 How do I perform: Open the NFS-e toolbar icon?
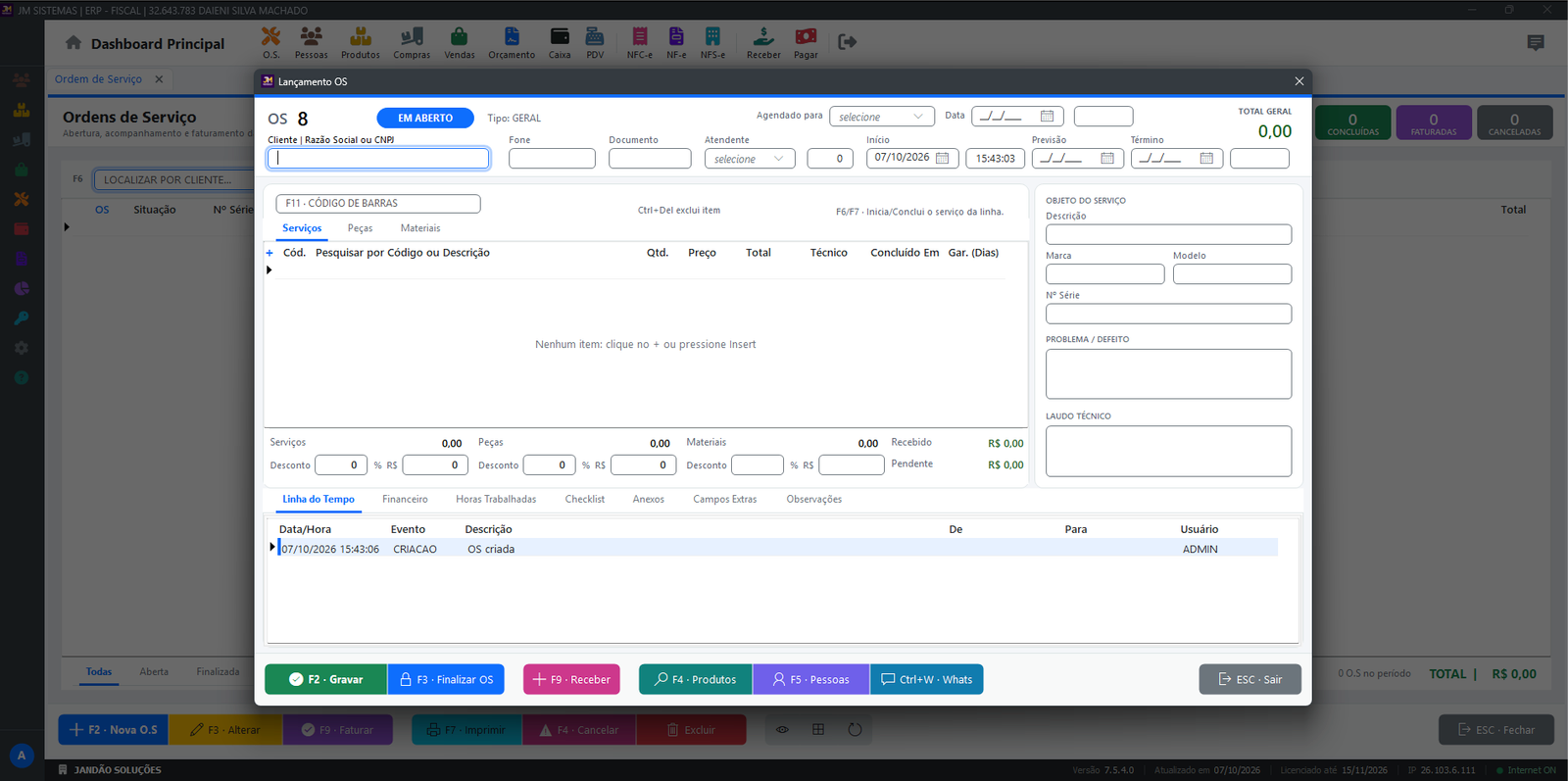pos(712,42)
